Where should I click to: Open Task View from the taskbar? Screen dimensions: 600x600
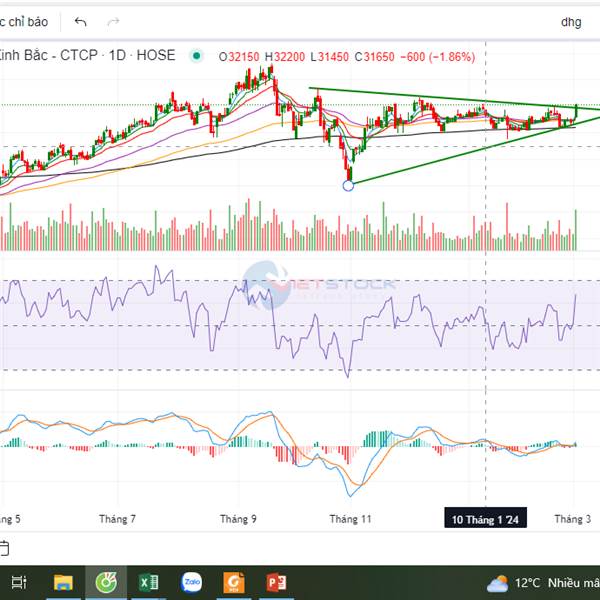(x=18, y=582)
